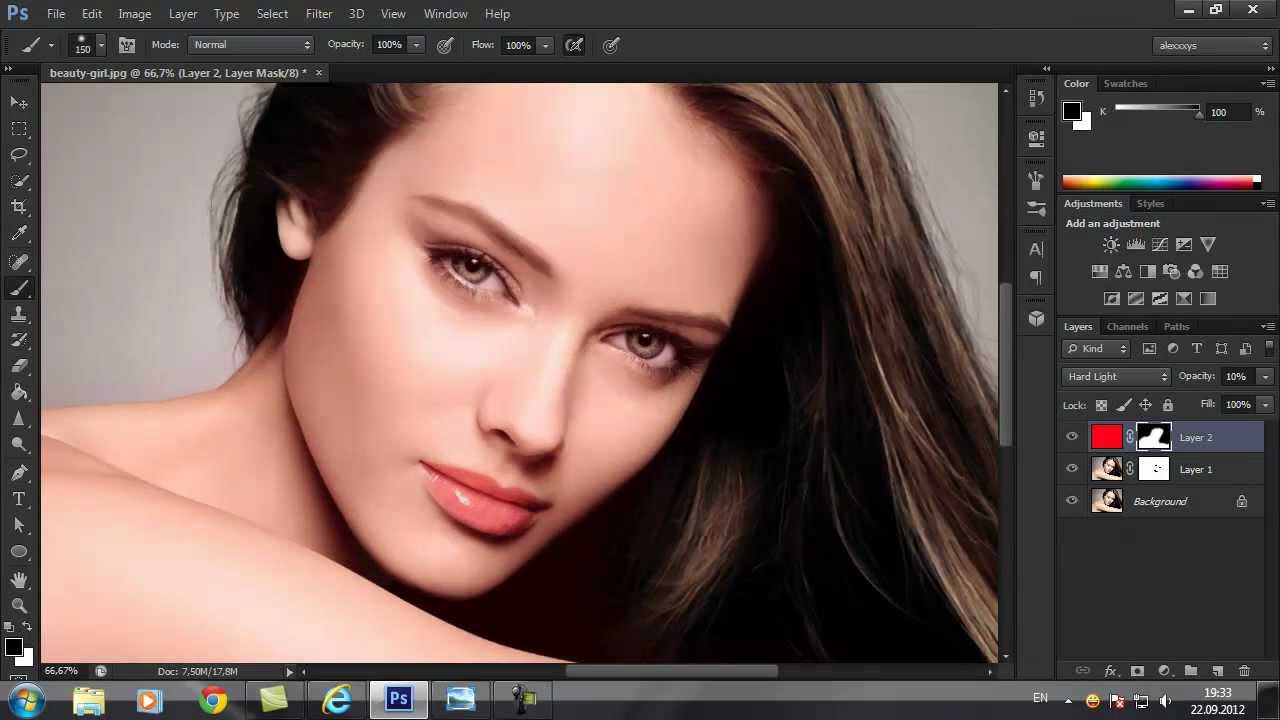This screenshot has height=720, width=1280.
Task: Select the Horizontal Type tool
Action: tap(19, 499)
